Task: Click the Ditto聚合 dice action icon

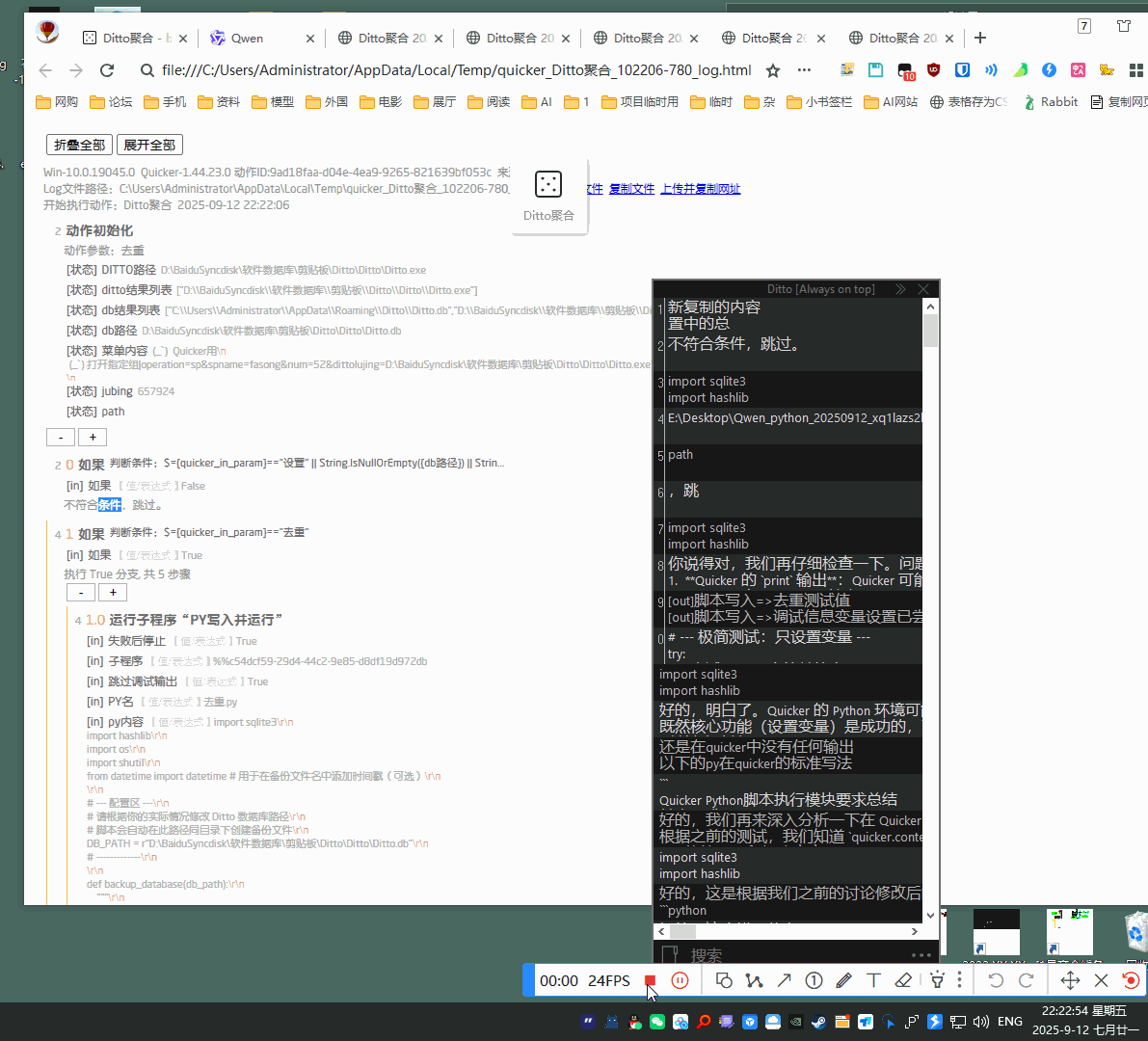Action: (548, 184)
